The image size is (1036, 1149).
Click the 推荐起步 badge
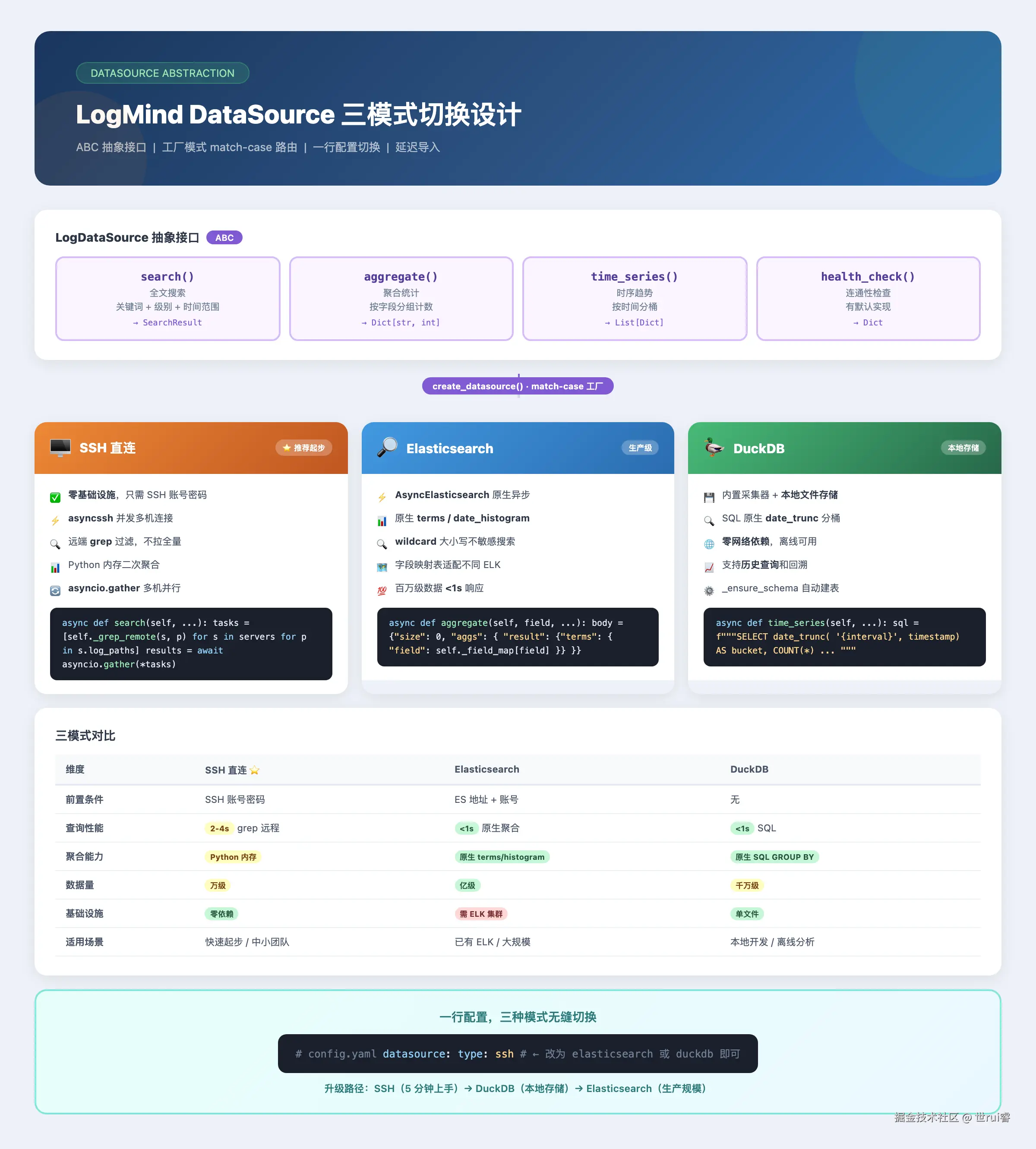(304, 448)
